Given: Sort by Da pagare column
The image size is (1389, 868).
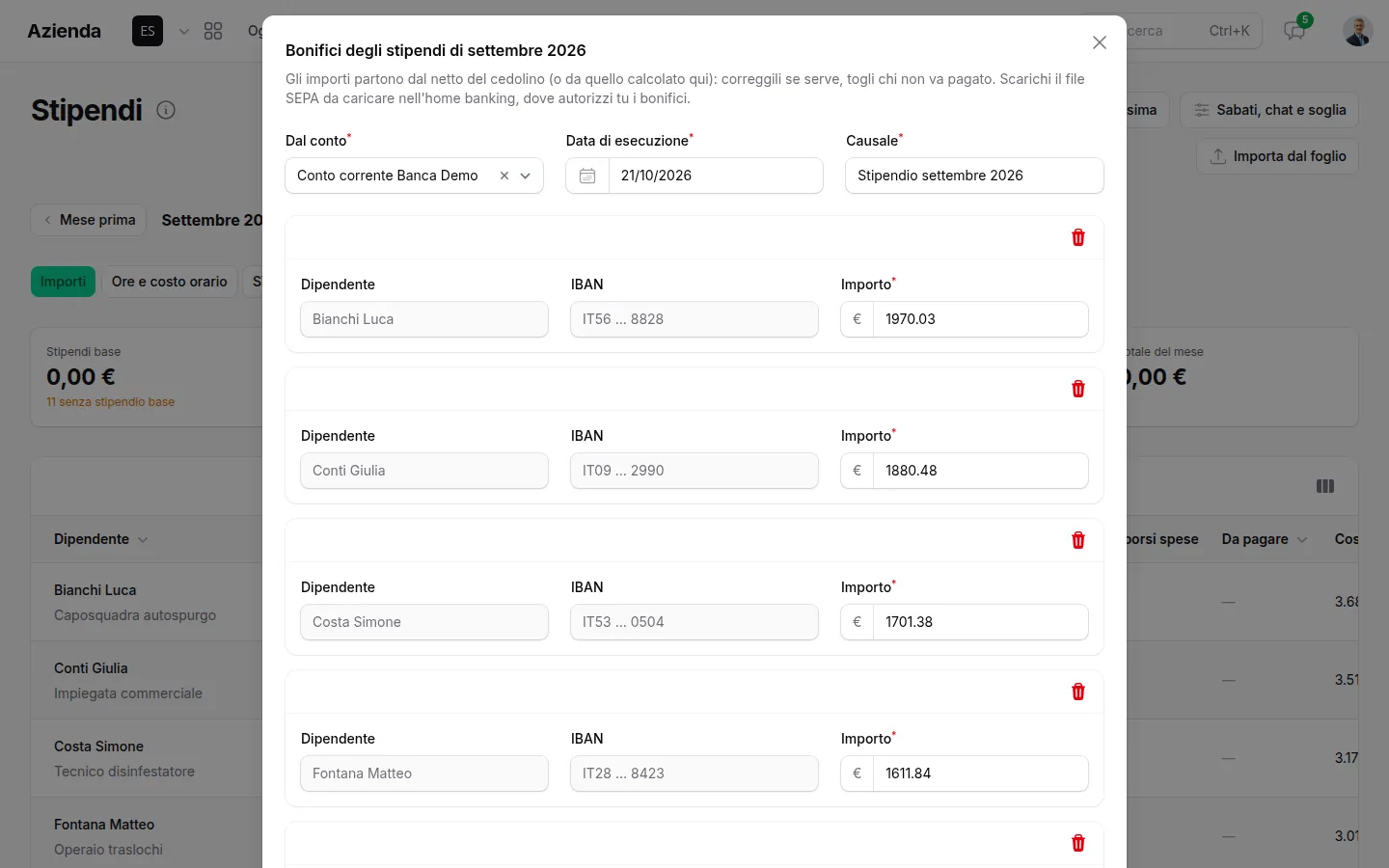Looking at the screenshot, I should pyautogui.click(x=1264, y=539).
